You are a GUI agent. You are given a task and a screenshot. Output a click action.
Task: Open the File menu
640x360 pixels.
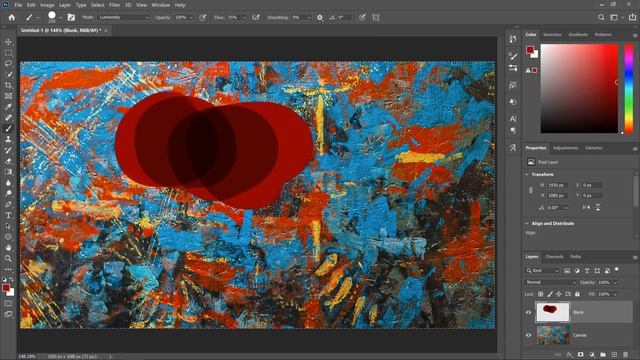pos(18,5)
